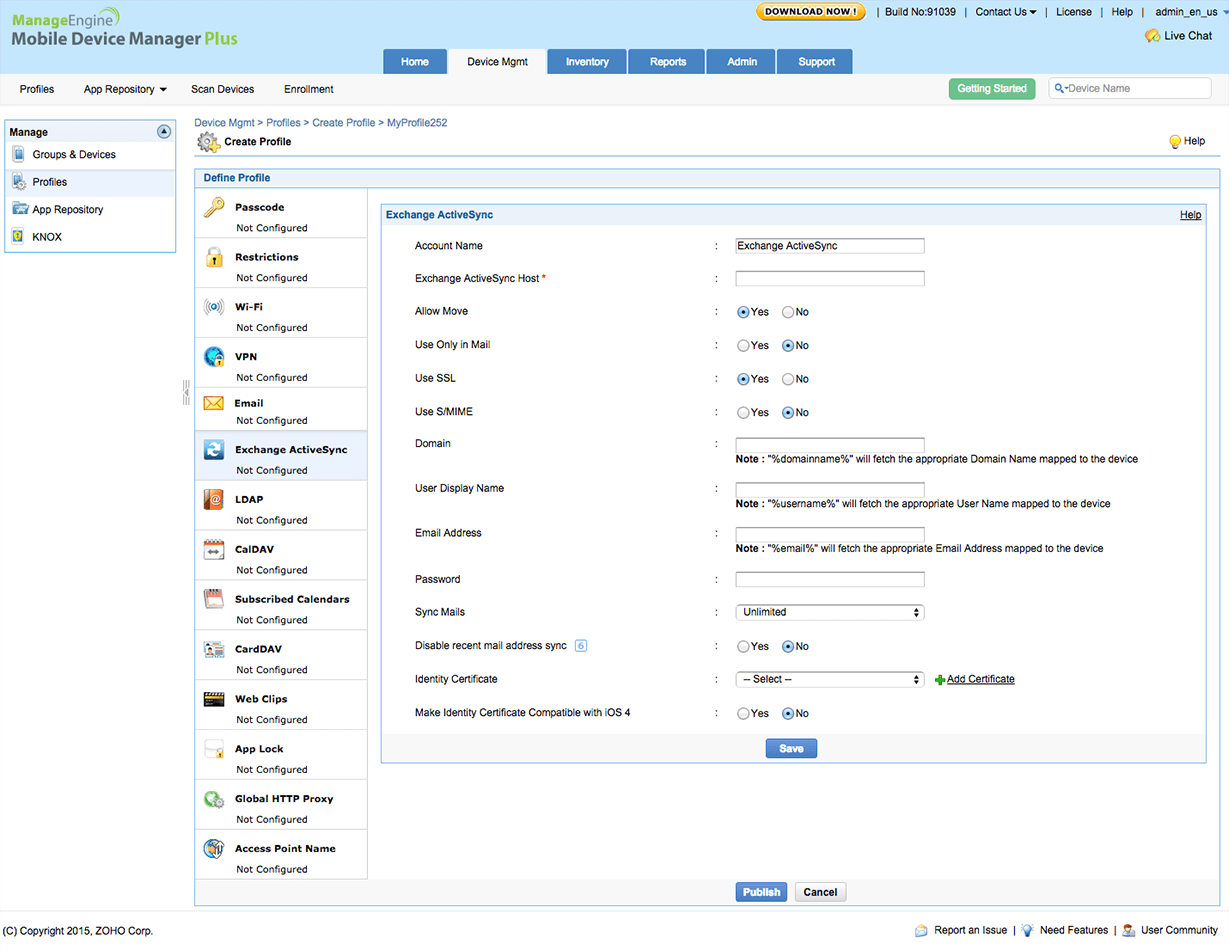The height and width of the screenshot is (950, 1229).
Task: Click the Profiles sidebar icon
Action: point(19,182)
